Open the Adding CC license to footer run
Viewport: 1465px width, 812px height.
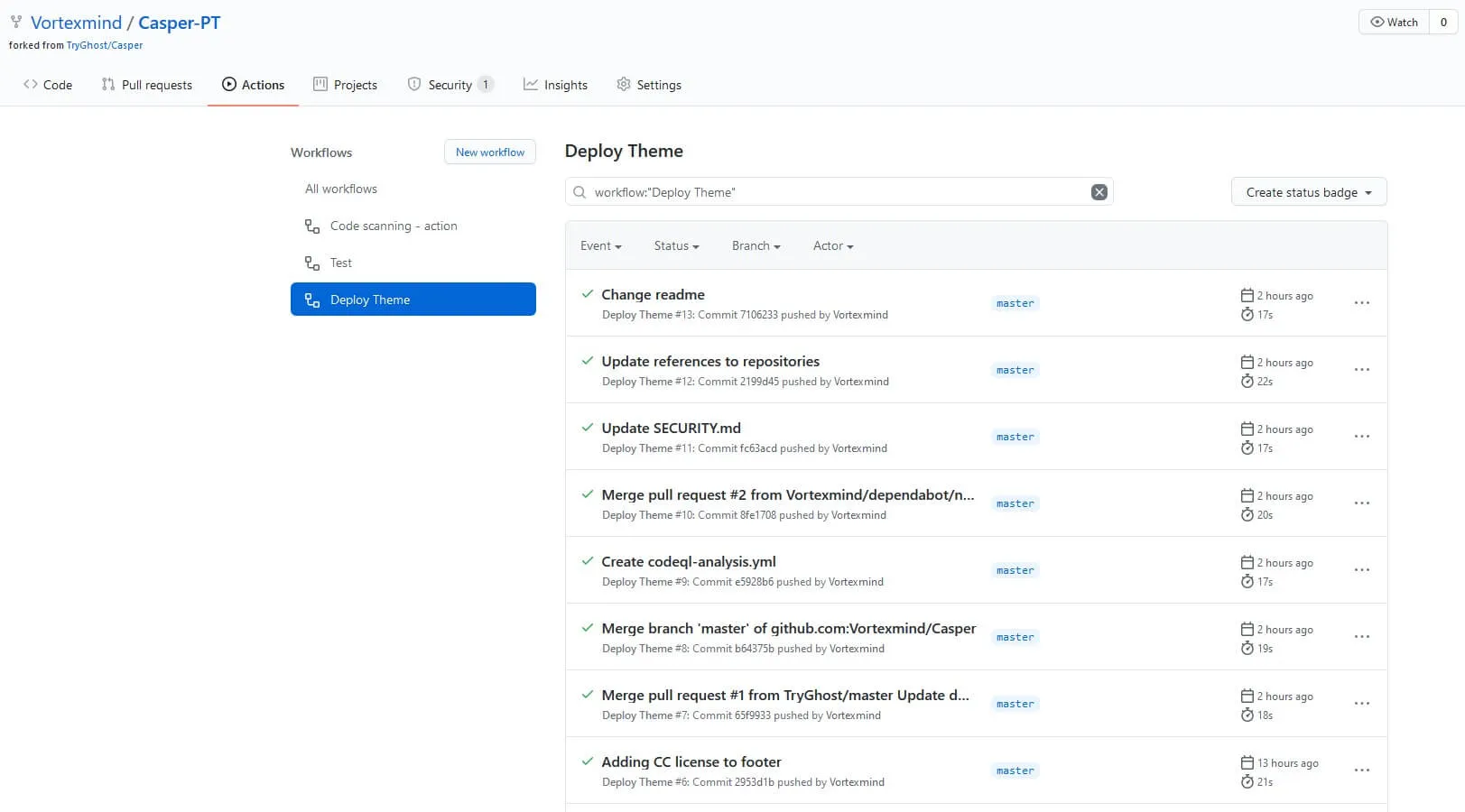pyautogui.click(x=691, y=761)
